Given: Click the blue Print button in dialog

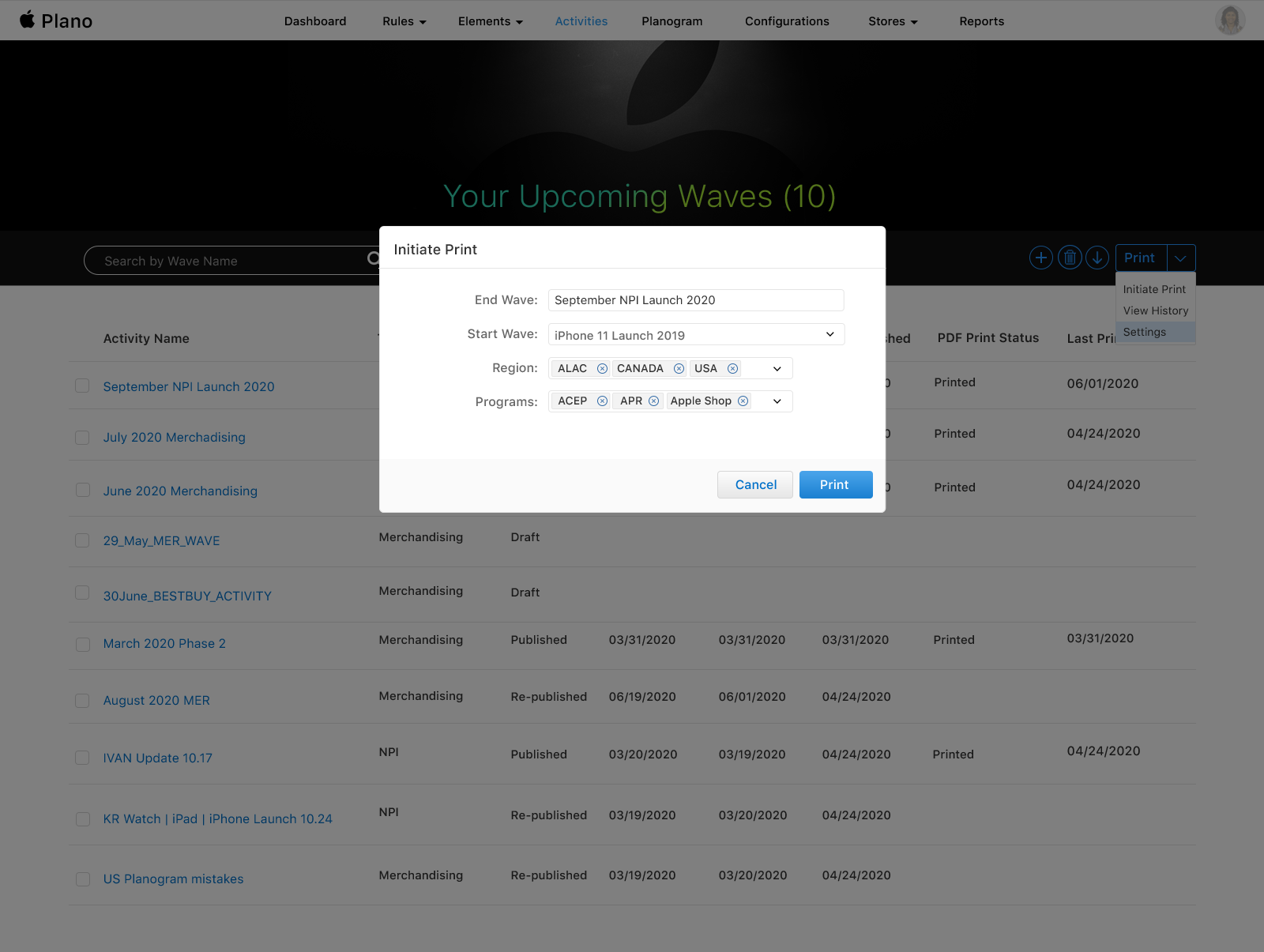Looking at the screenshot, I should pyautogui.click(x=836, y=484).
